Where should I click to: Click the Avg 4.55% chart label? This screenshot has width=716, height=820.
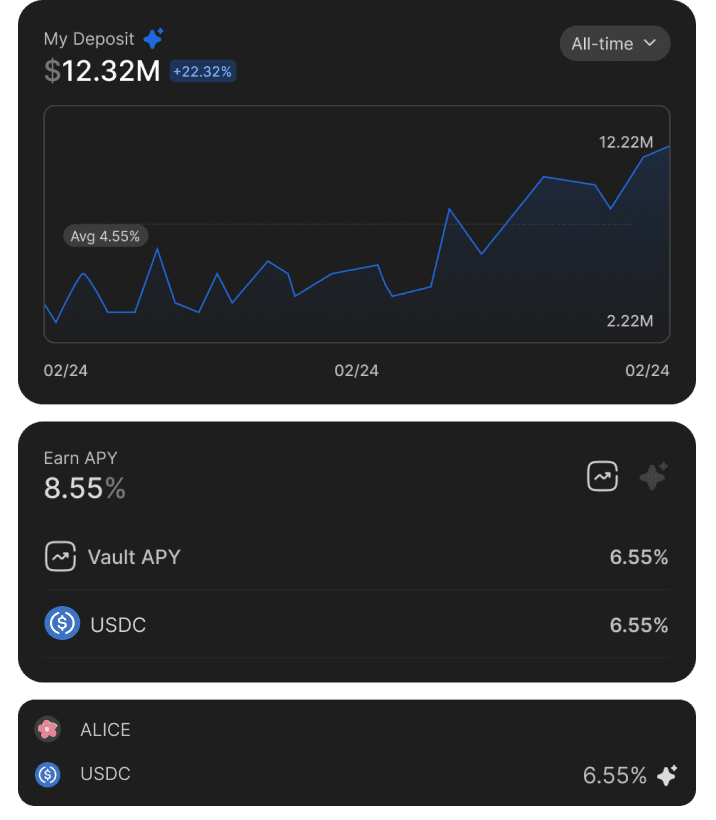coord(105,236)
